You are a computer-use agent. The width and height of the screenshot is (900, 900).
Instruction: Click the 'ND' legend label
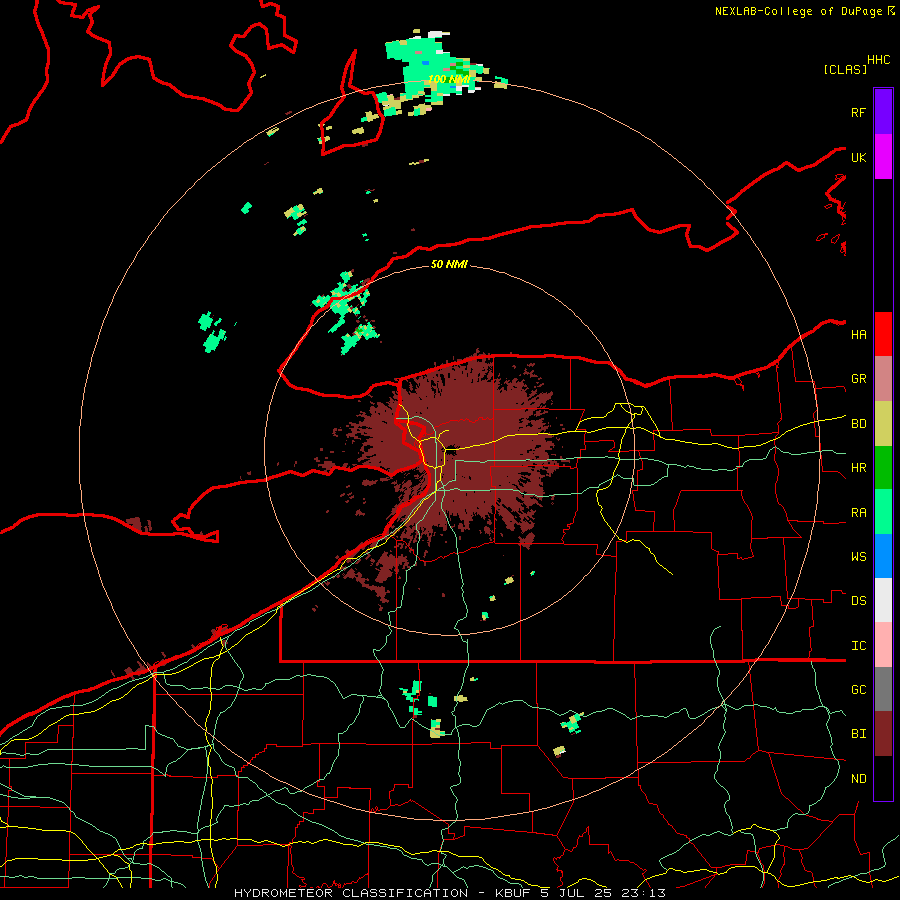858,779
